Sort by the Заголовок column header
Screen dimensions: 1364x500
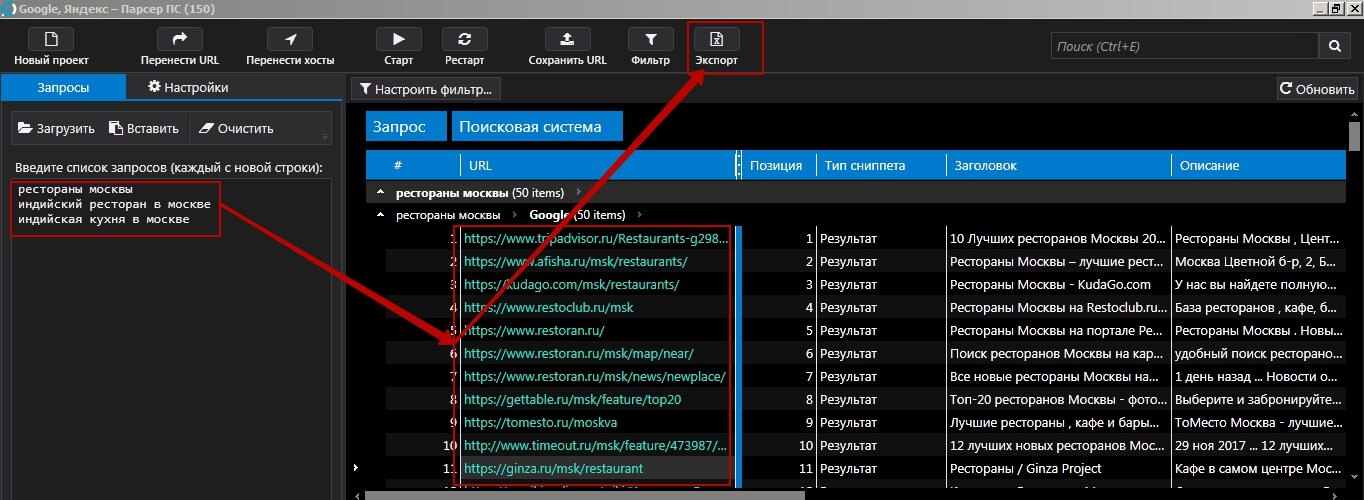coord(1058,165)
